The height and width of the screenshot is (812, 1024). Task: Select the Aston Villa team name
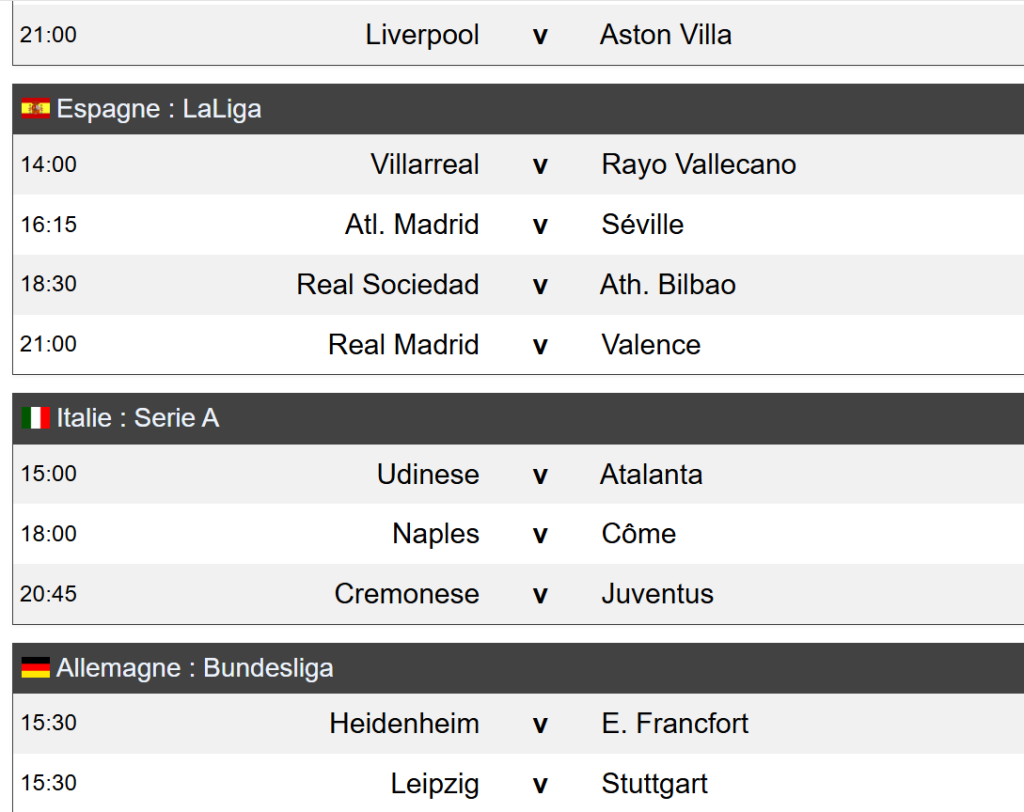click(x=665, y=35)
